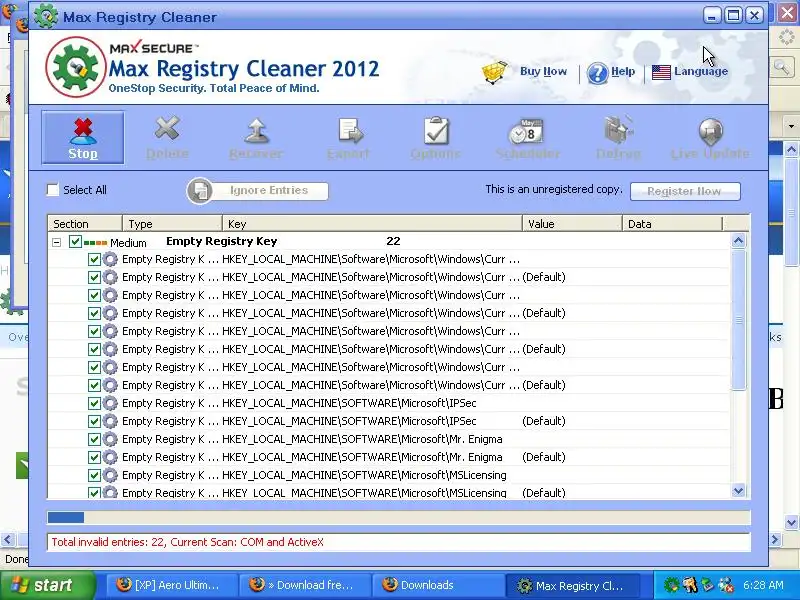Click the Type column header

pos(172,223)
